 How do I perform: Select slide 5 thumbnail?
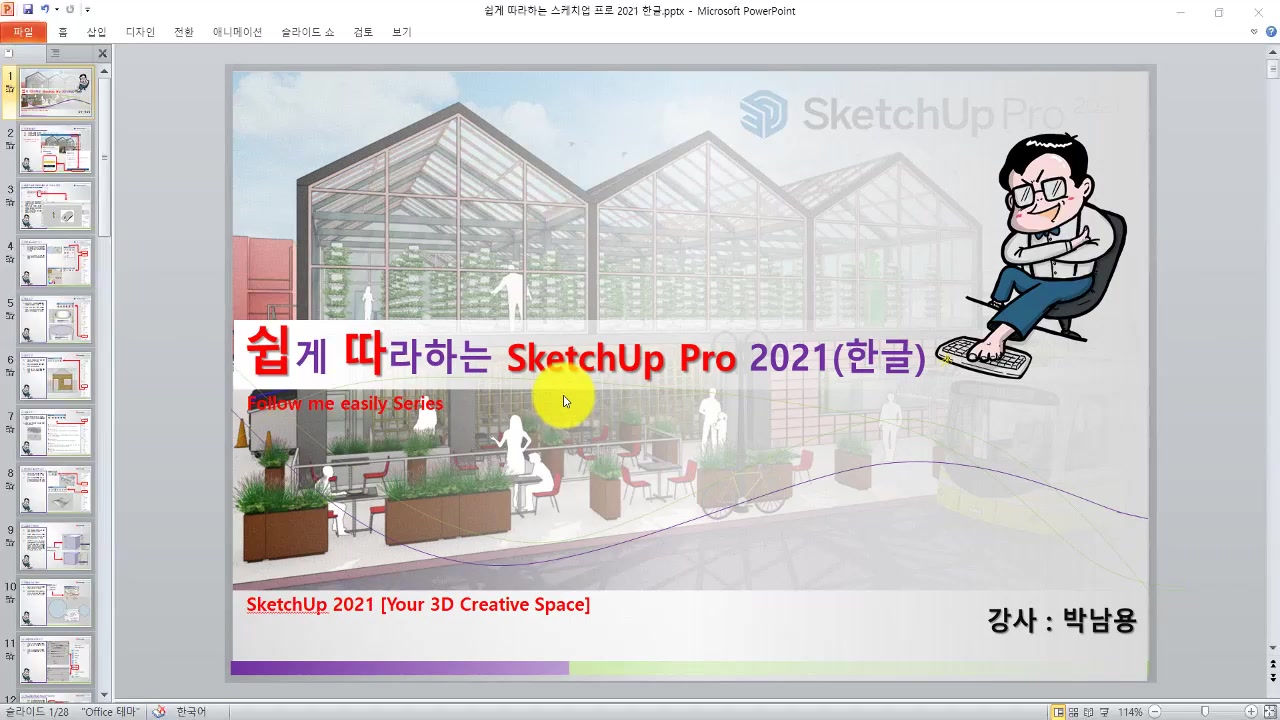[x=56, y=319]
